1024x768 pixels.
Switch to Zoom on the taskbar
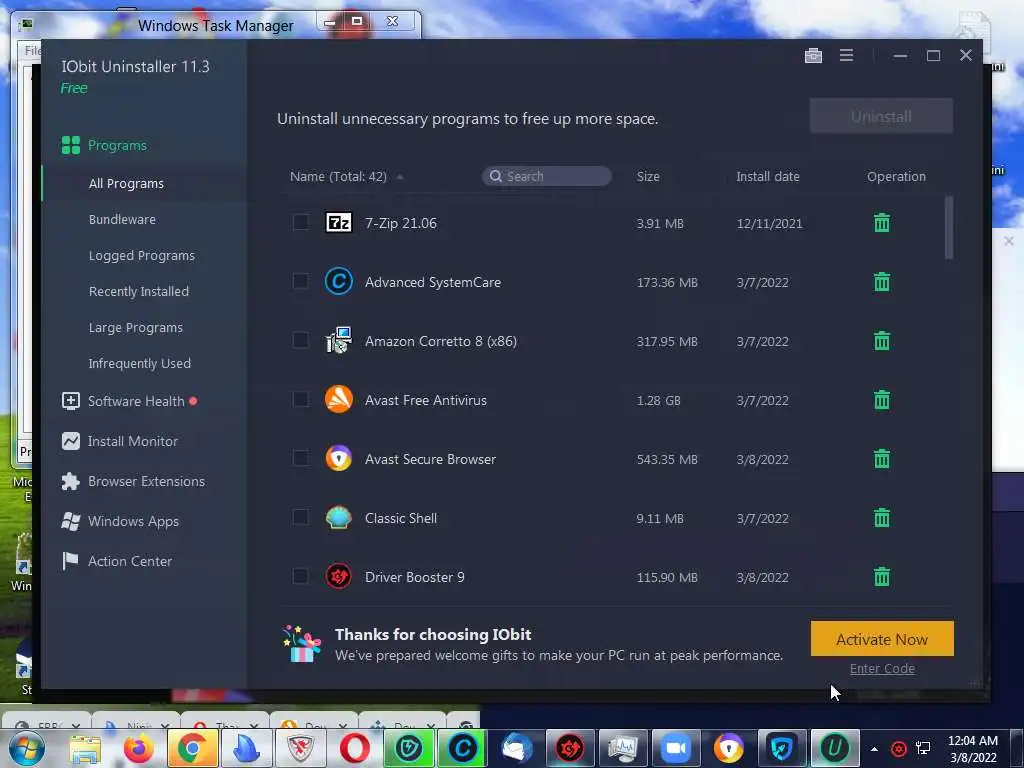point(675,748)
